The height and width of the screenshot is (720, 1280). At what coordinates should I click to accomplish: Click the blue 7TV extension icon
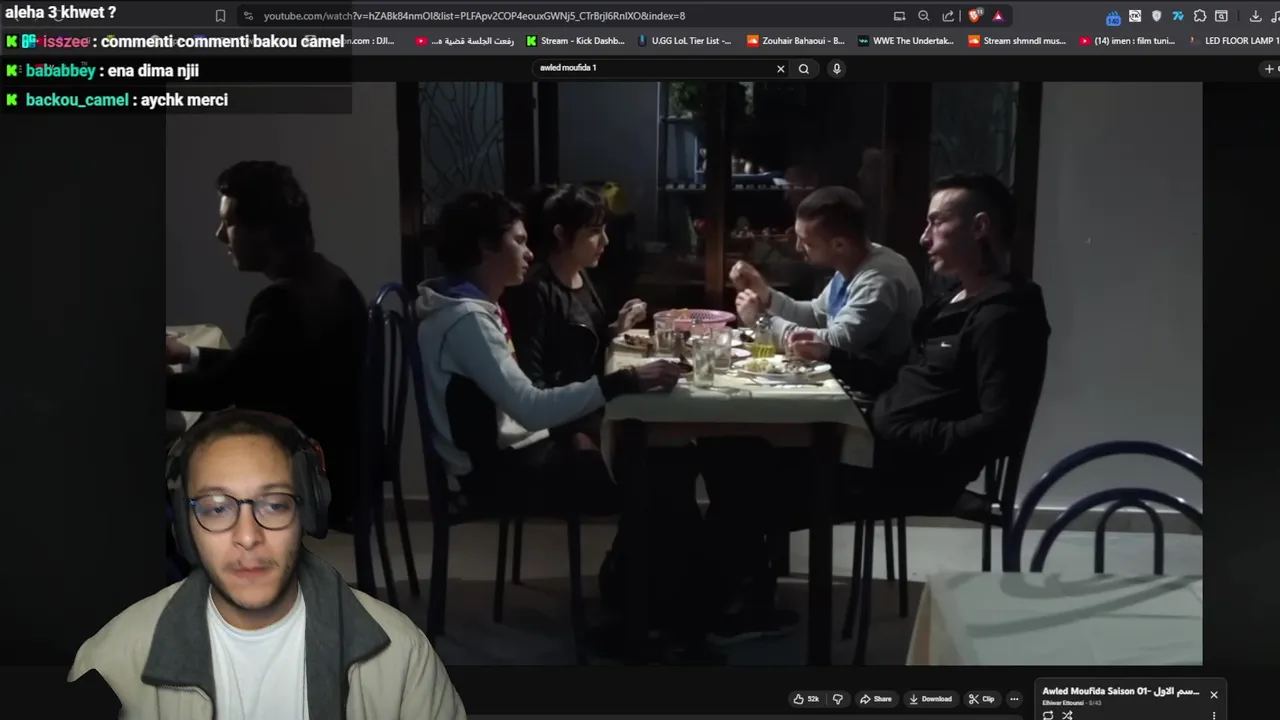[1178, 16]
